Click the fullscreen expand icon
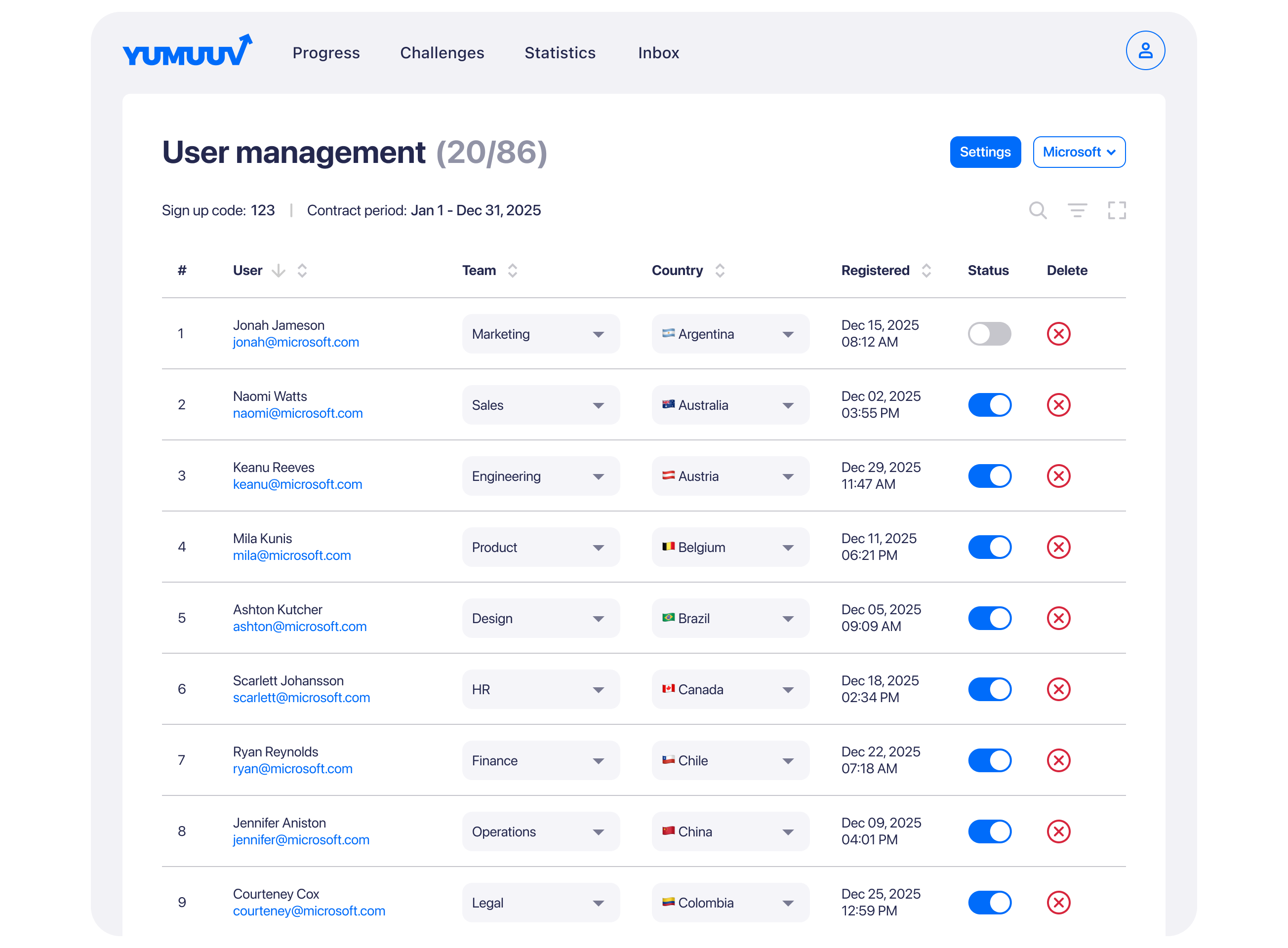 tap(1116, 210)
